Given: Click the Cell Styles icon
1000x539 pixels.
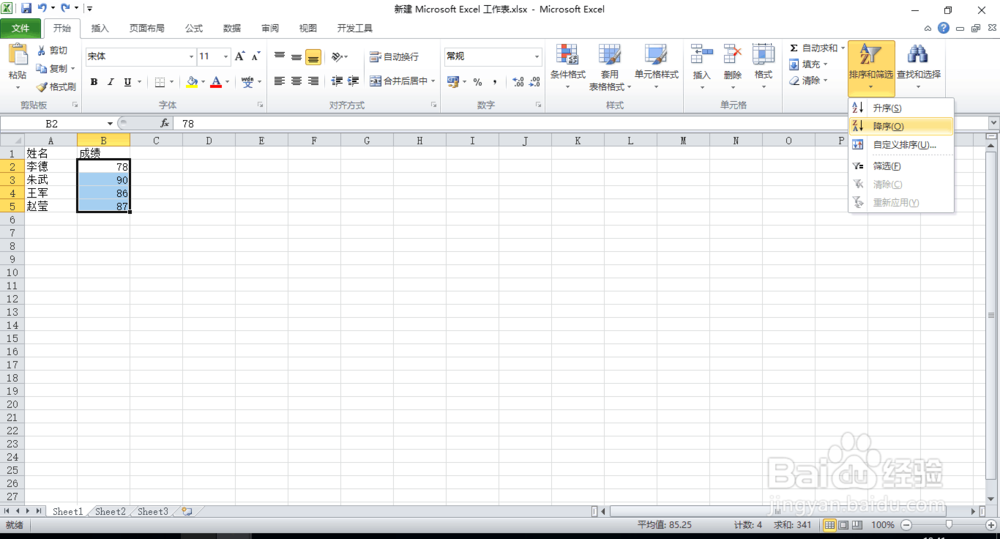Looking at the screenshot, I should pos(656,55).
